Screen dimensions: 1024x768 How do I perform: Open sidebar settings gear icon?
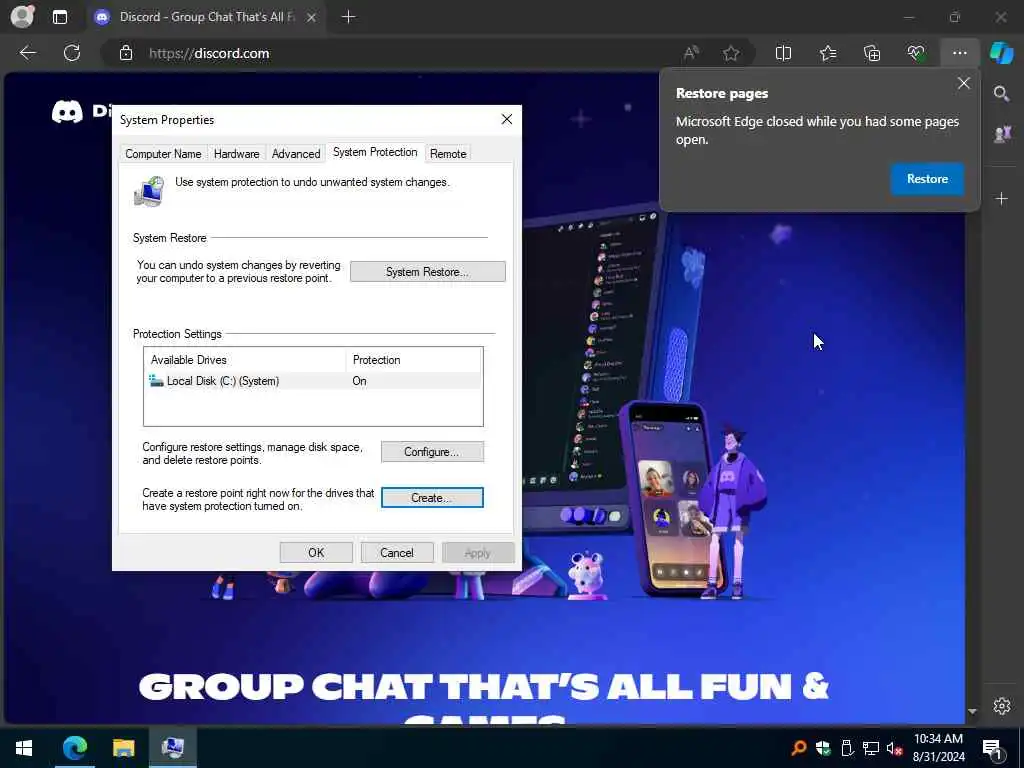[x=1002, y=706]
